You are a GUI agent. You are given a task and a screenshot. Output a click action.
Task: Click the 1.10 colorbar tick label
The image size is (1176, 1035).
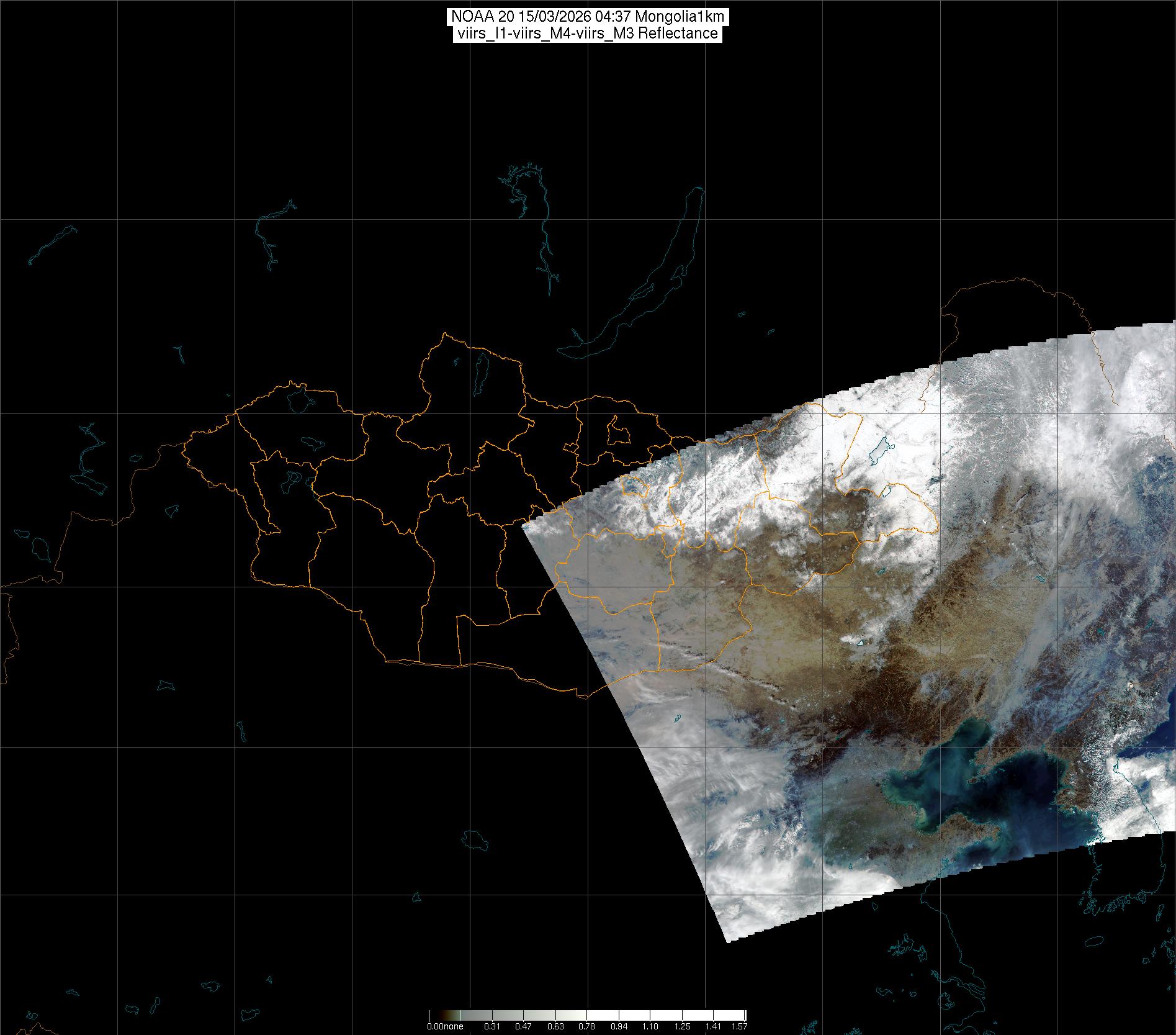tap(650, 1026)
